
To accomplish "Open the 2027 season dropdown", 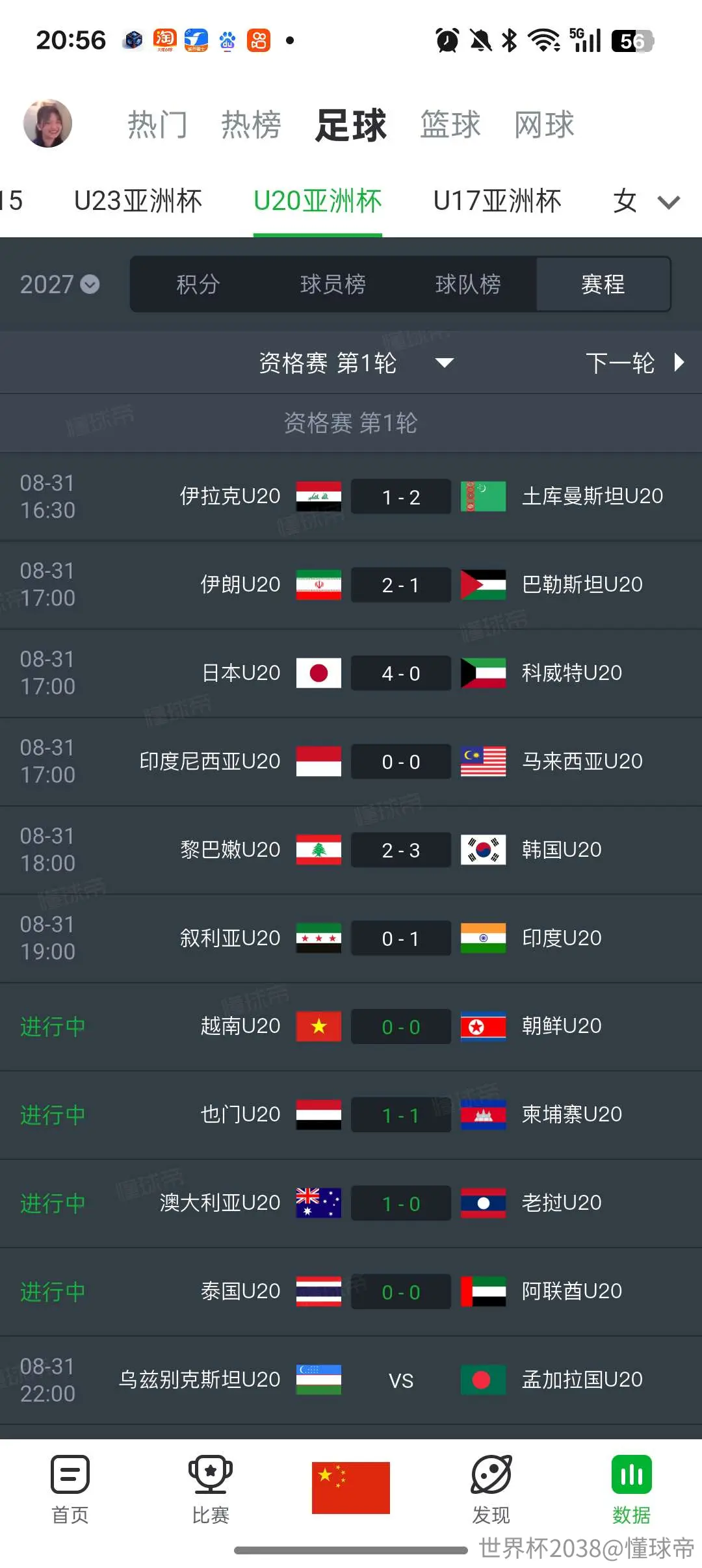I will coord(59,284).
